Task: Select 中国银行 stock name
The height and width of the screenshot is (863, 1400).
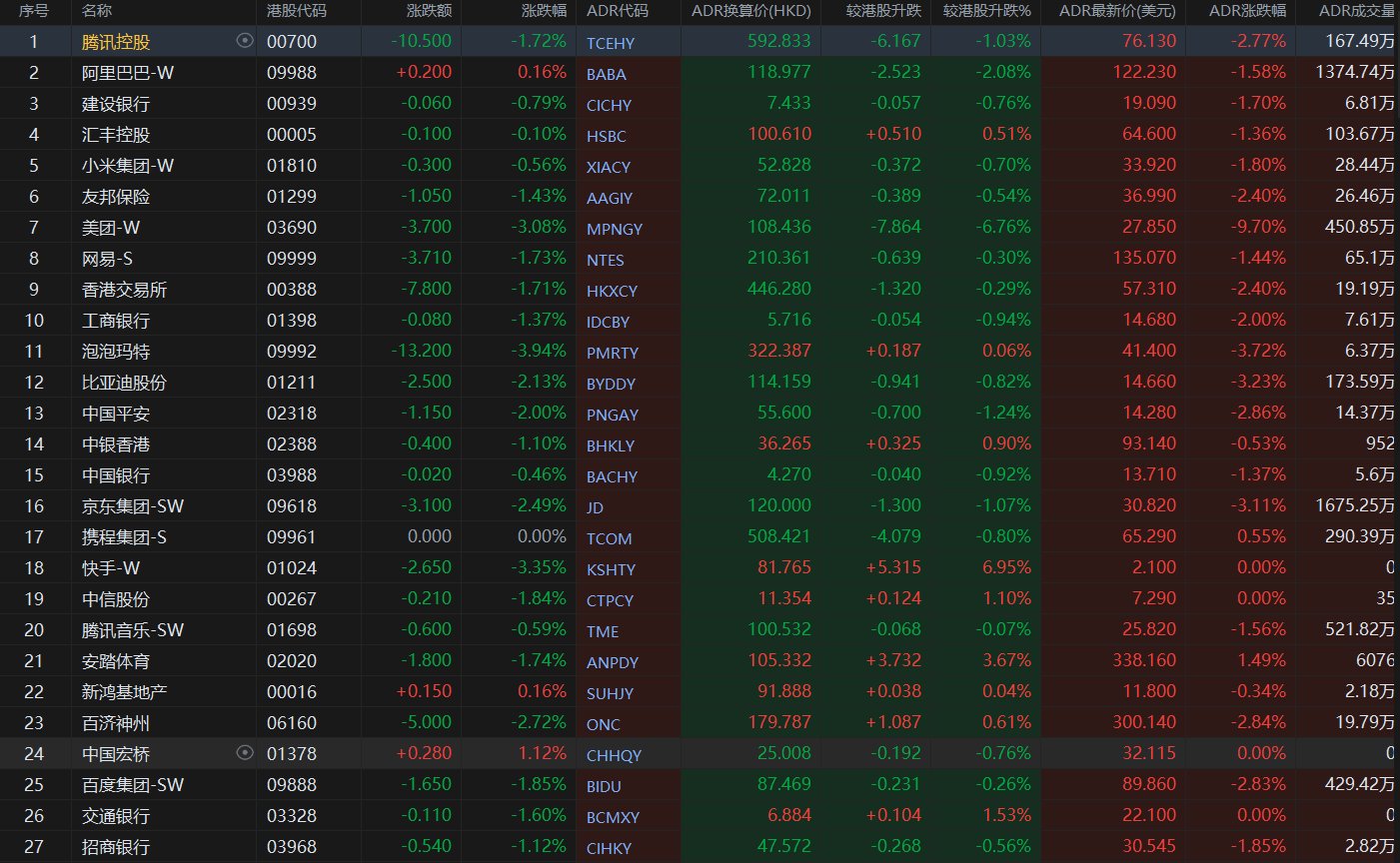Action: [116, 475]
